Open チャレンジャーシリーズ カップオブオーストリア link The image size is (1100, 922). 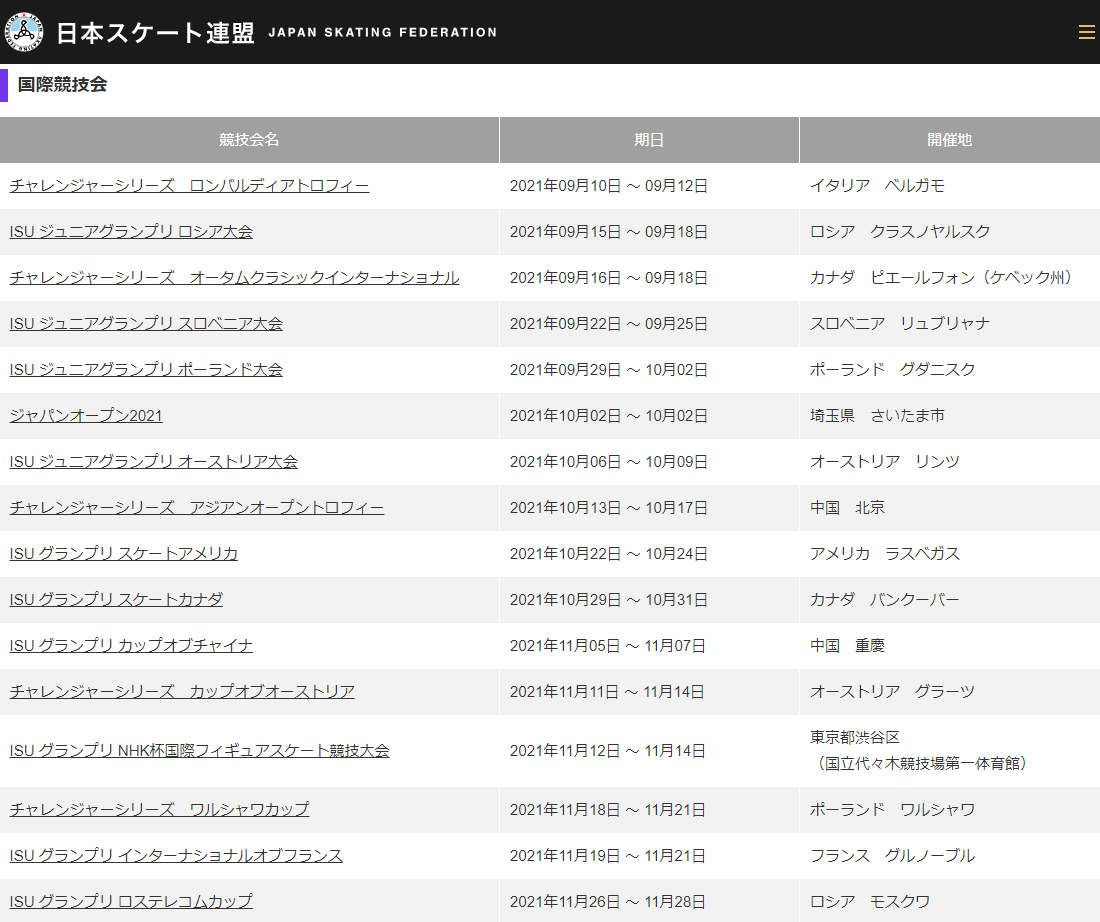click(182, 691)
